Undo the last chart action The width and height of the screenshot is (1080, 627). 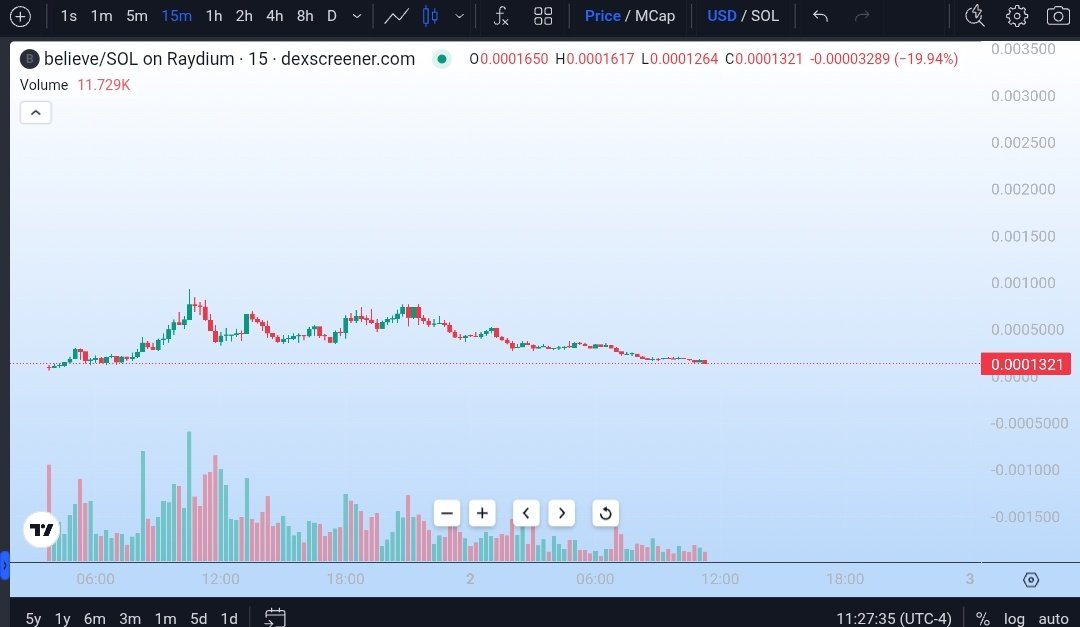820,16
